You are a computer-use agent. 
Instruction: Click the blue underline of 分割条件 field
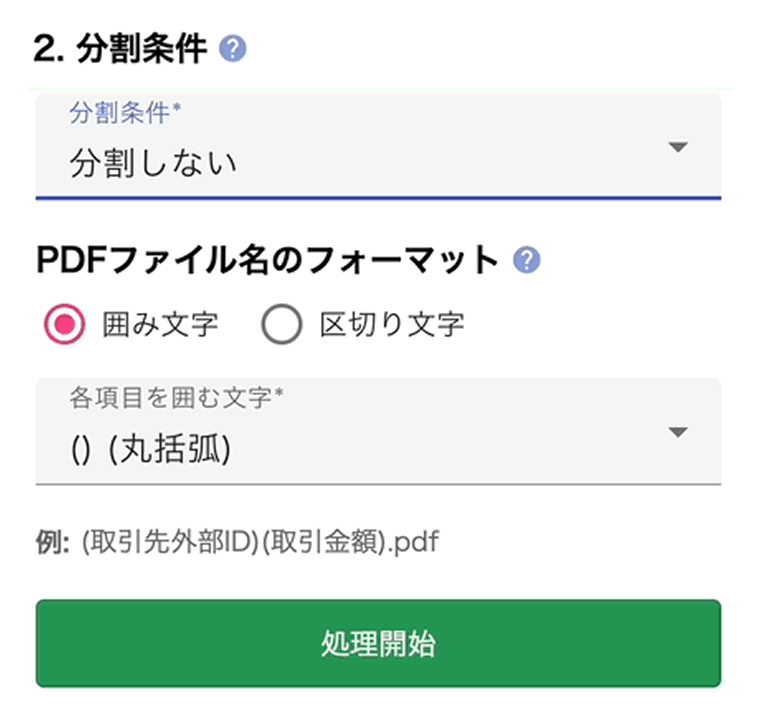click(378, 197)
